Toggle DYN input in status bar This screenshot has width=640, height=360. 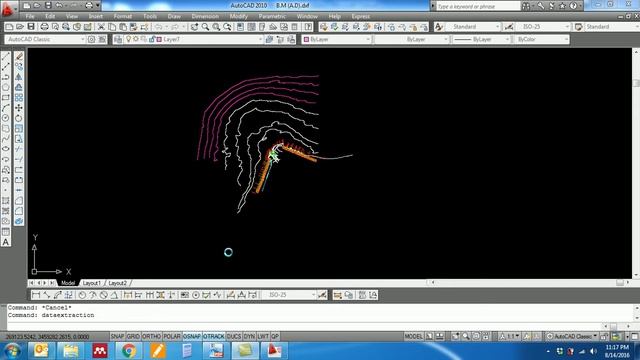pos(249,336)
